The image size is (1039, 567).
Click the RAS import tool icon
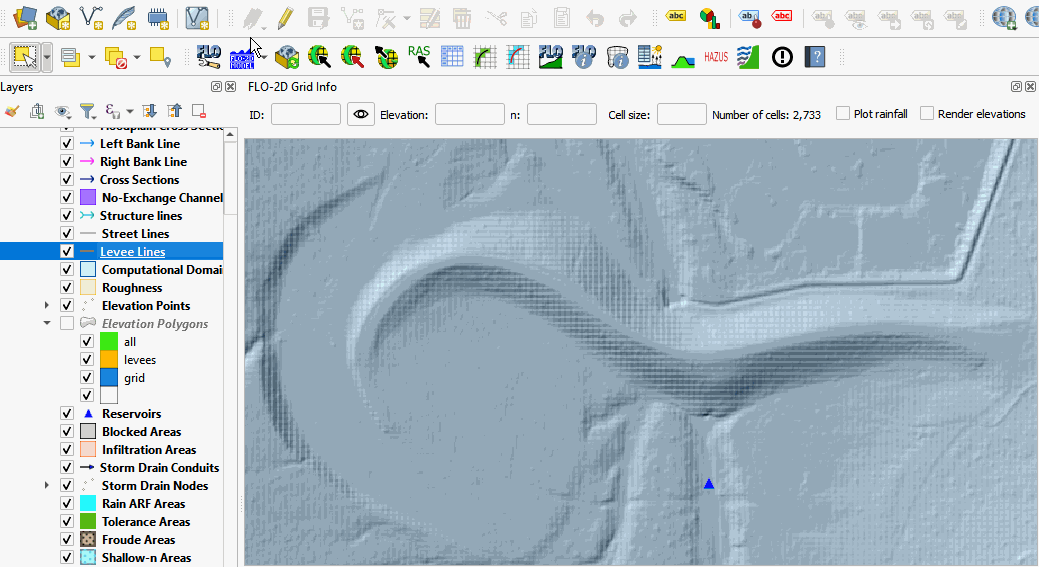click(x=419, y=57)
